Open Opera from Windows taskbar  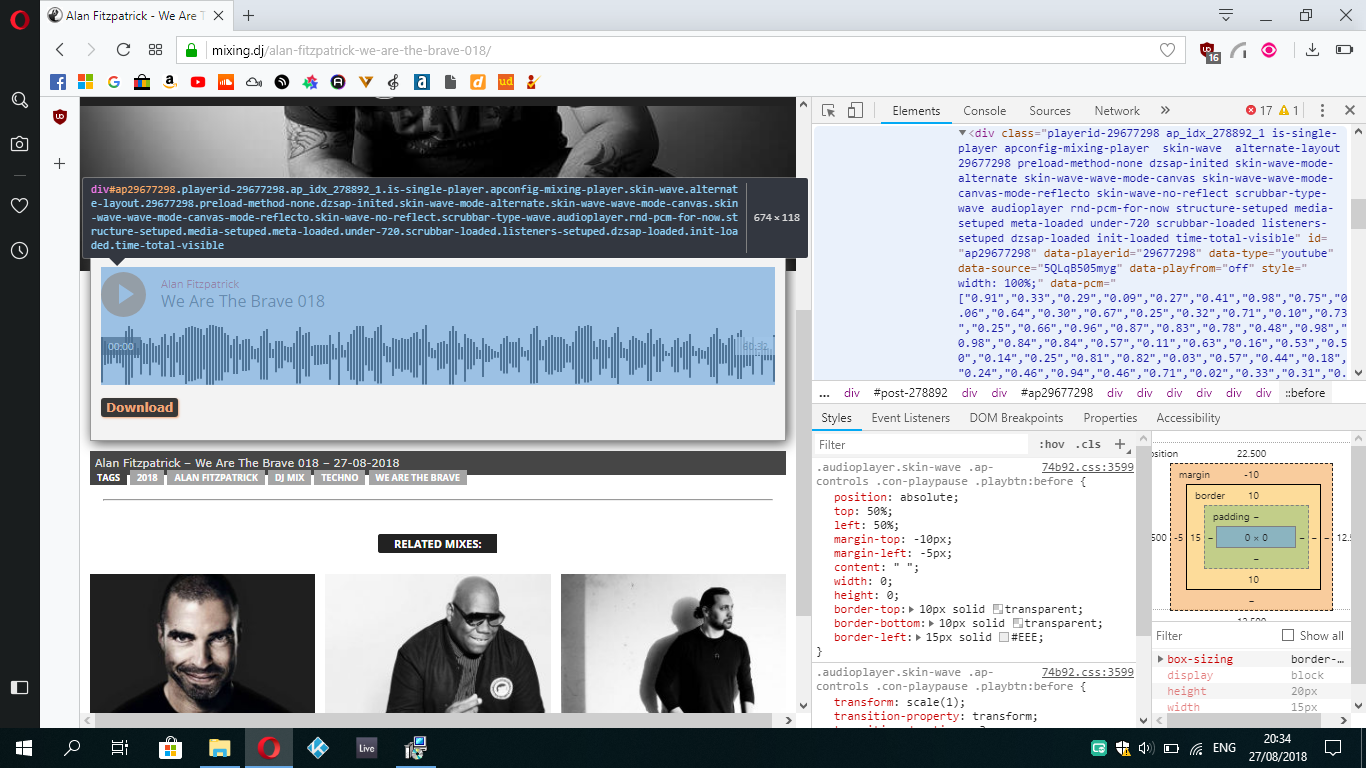(x=267, y=747)
